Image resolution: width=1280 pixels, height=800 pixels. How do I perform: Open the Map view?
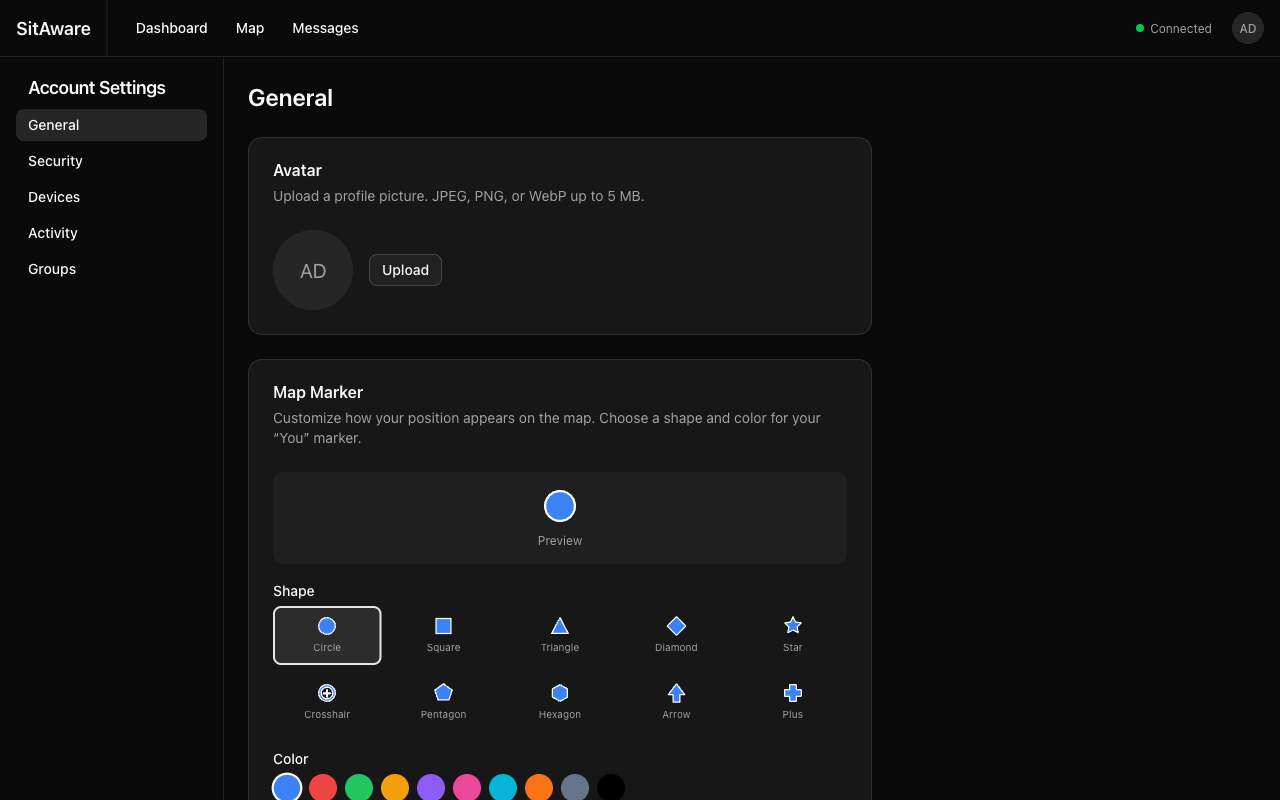250,28
